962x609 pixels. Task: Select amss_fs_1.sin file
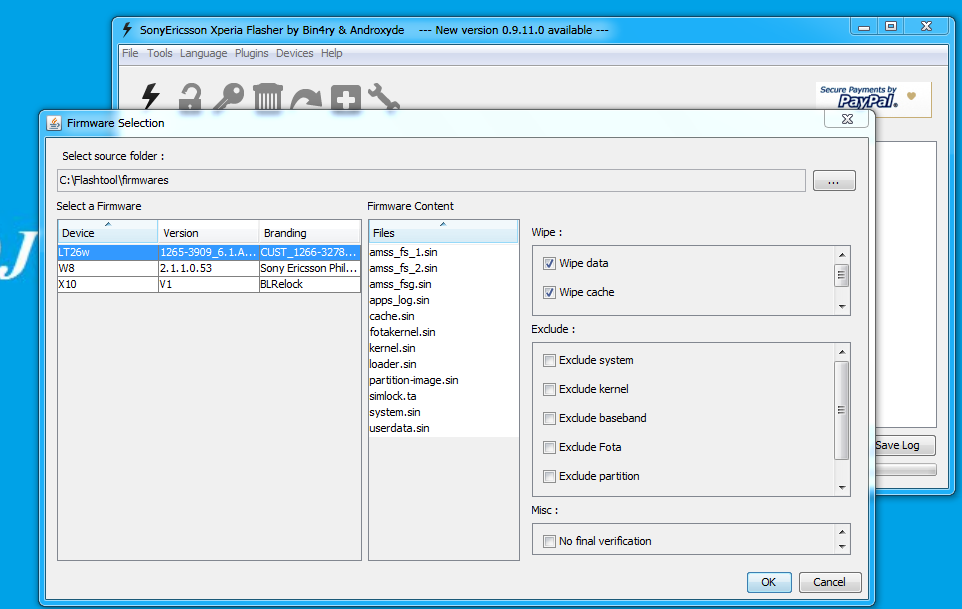[444, 252]
